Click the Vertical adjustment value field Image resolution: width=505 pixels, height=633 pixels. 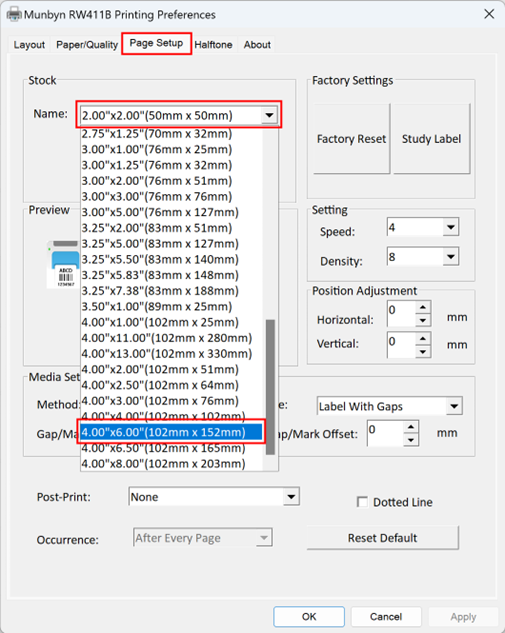[401, 345]
